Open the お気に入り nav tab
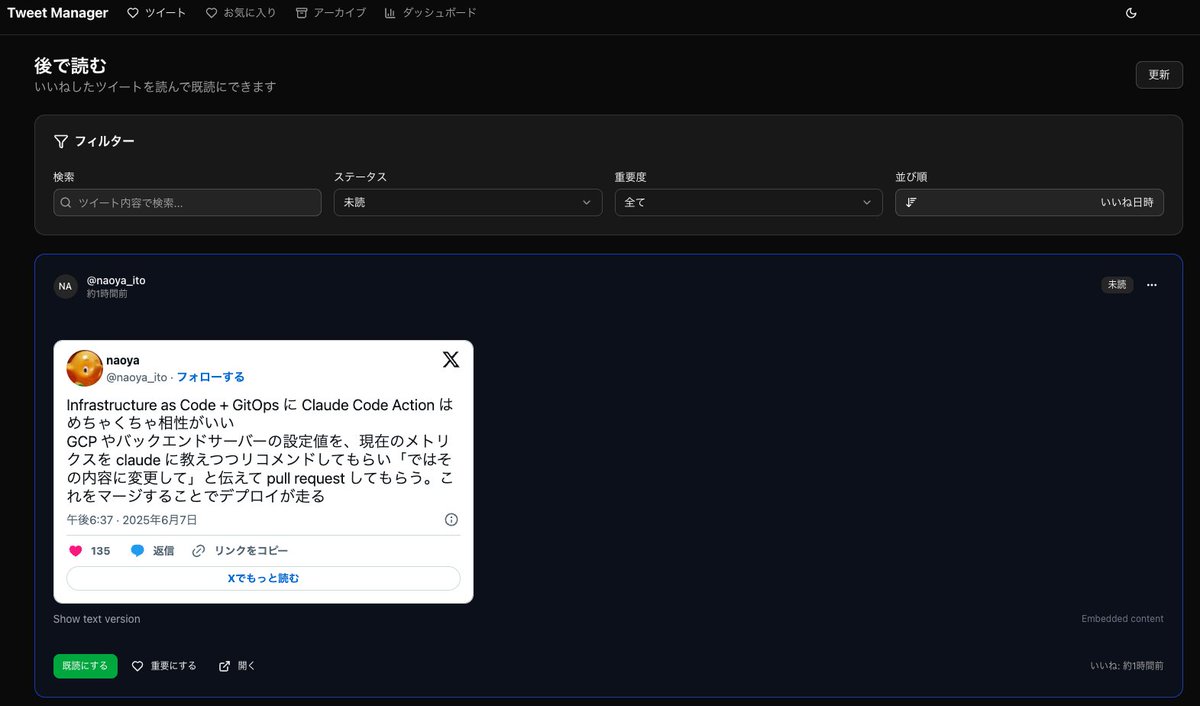Viewport: 1200px width, 706px height. (x=241, y=13)
